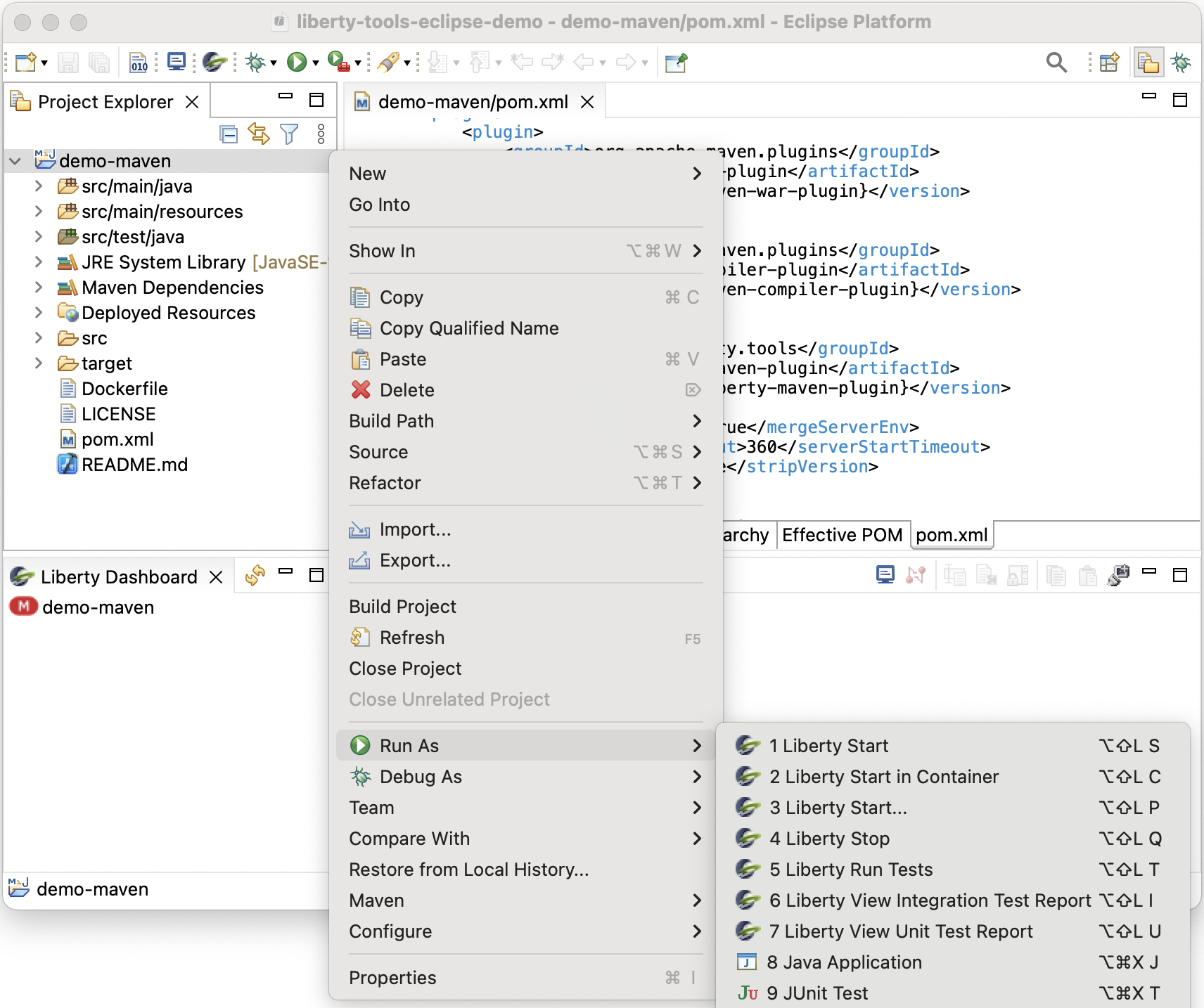Click the Save All toolbar icon
Screen dimensions: 1204x1008
point(99,63)
